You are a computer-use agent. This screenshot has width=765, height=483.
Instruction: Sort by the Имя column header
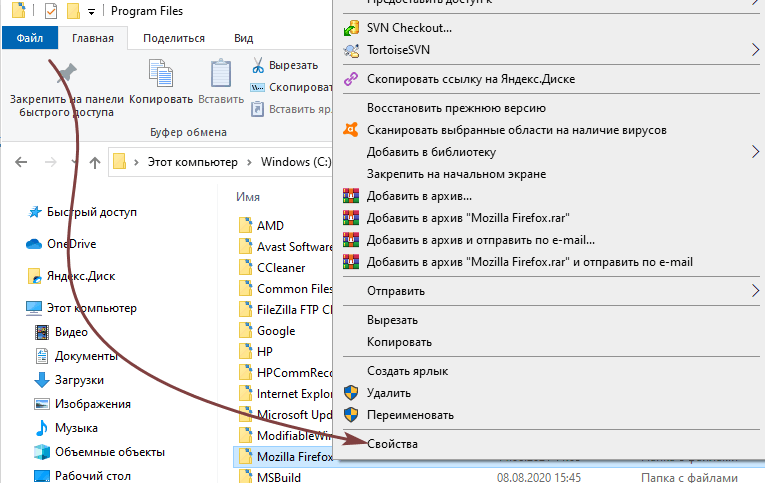point(248,197)
